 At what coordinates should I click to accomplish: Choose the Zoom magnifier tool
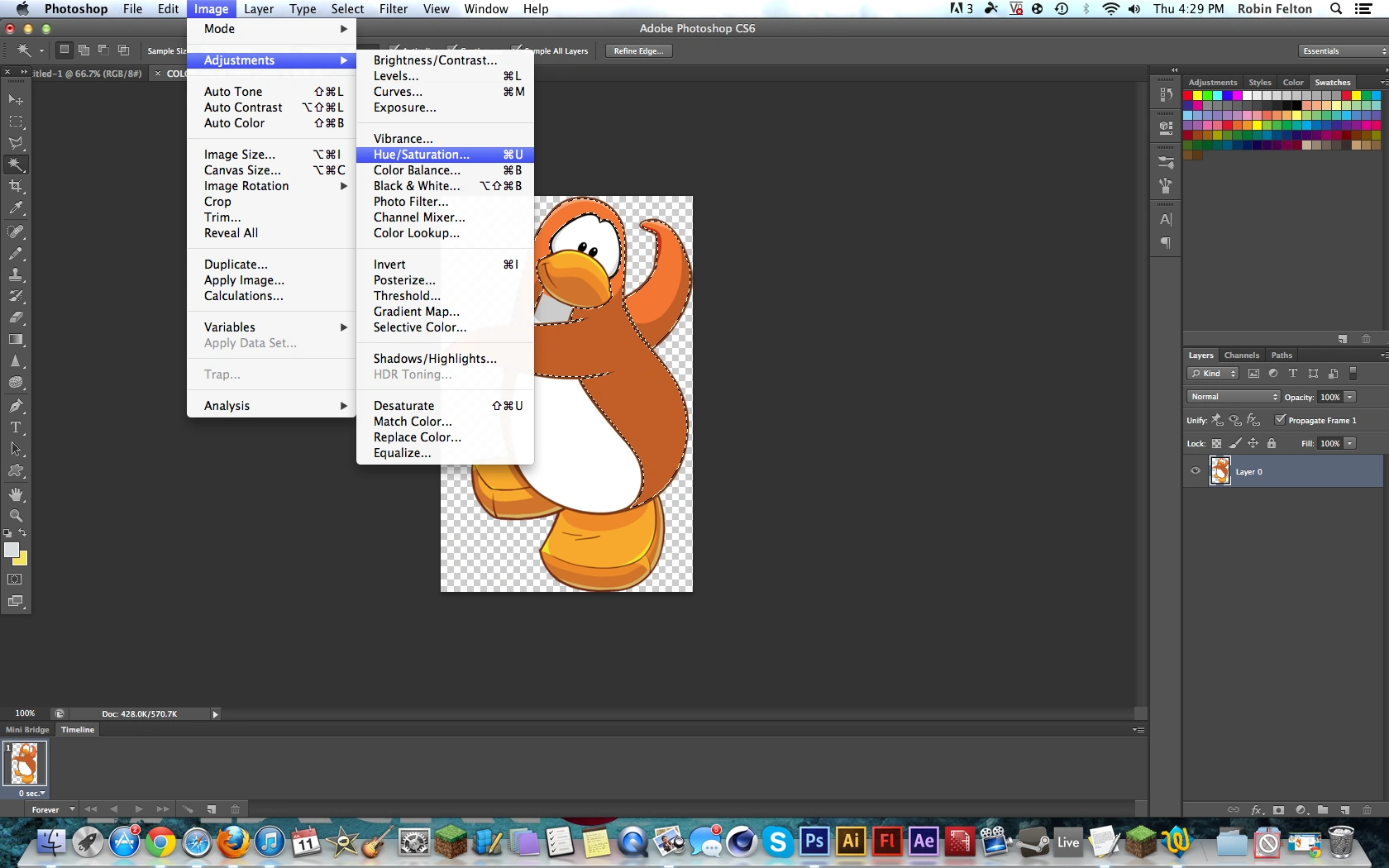click(x=16, y=516)
